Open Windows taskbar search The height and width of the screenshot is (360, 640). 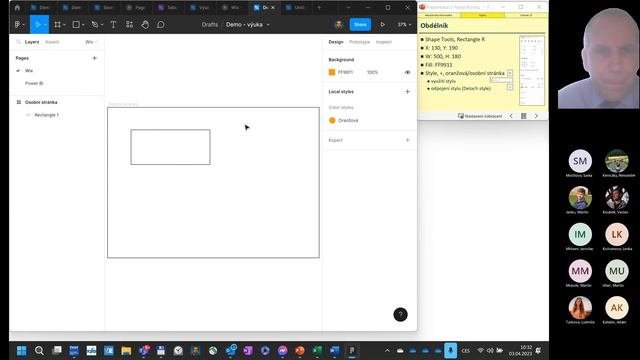39,351
